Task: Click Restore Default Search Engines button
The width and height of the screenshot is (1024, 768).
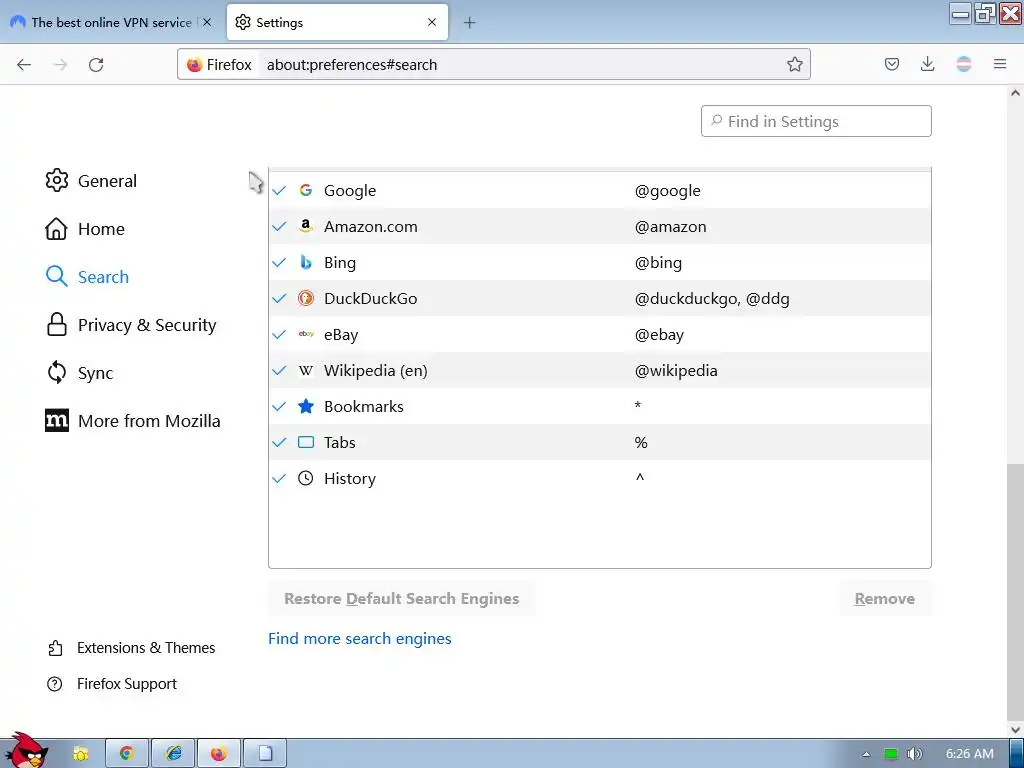Action: click(x=402, y=599)
